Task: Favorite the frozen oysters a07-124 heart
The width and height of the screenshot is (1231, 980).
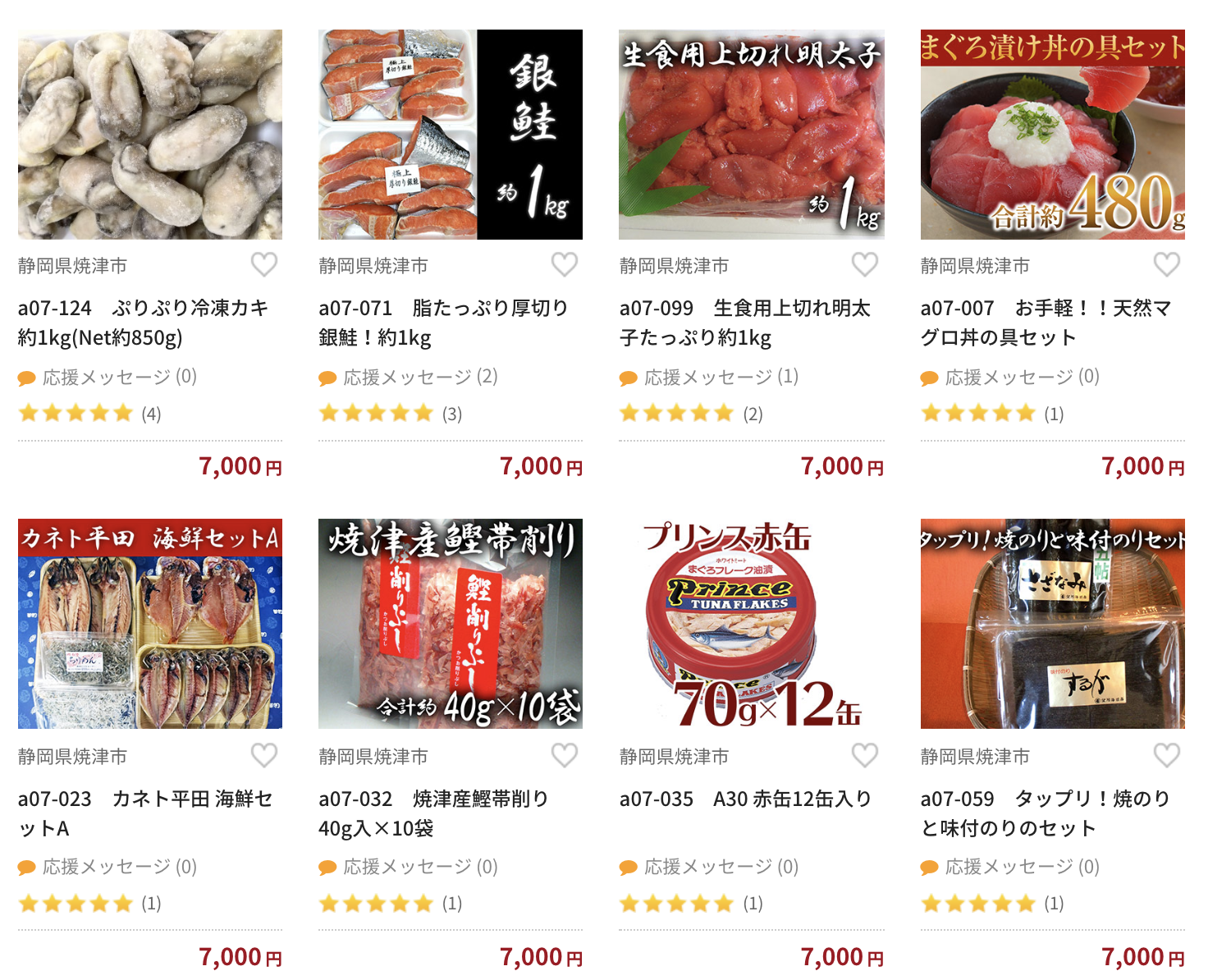Action: click(264, 264)
